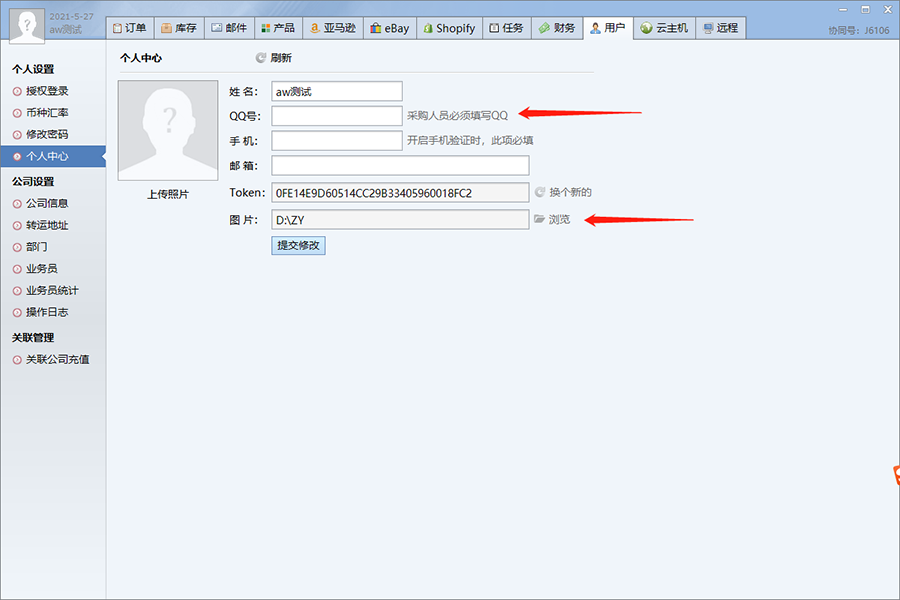
Task: Minimize the application window
Action: click(x=843, y=9)
